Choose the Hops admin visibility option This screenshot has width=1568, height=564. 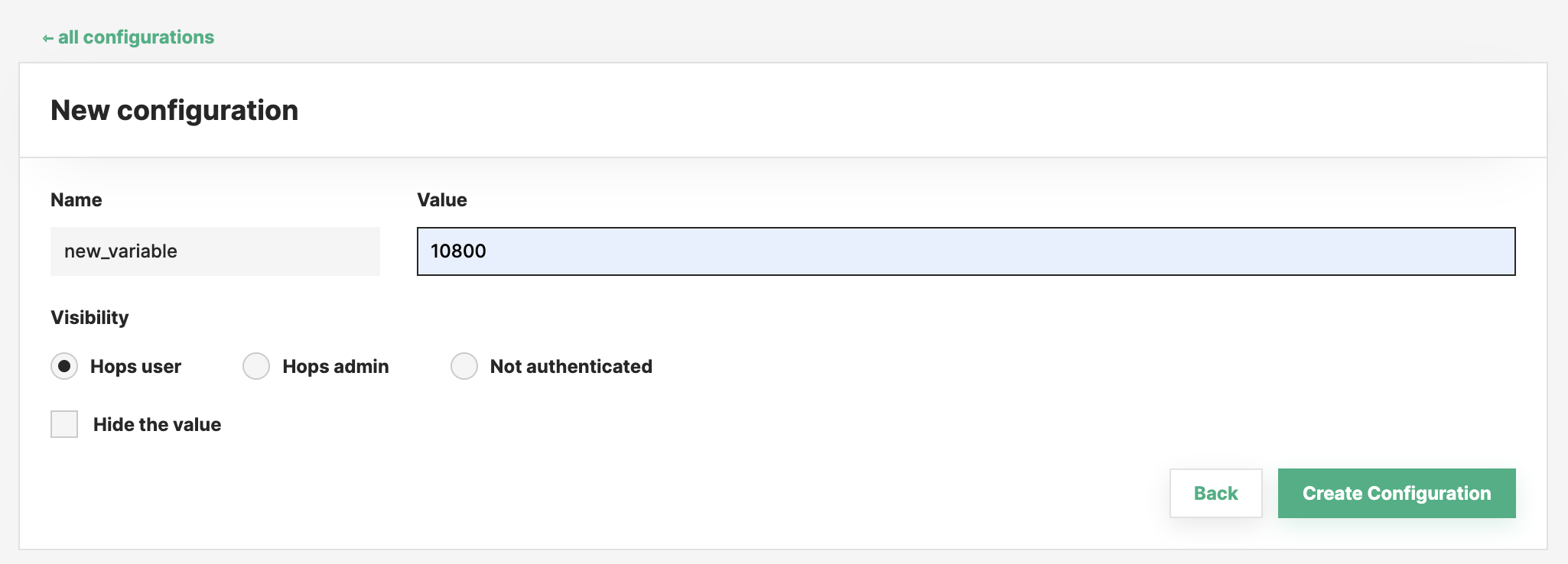tap(256, 366)
